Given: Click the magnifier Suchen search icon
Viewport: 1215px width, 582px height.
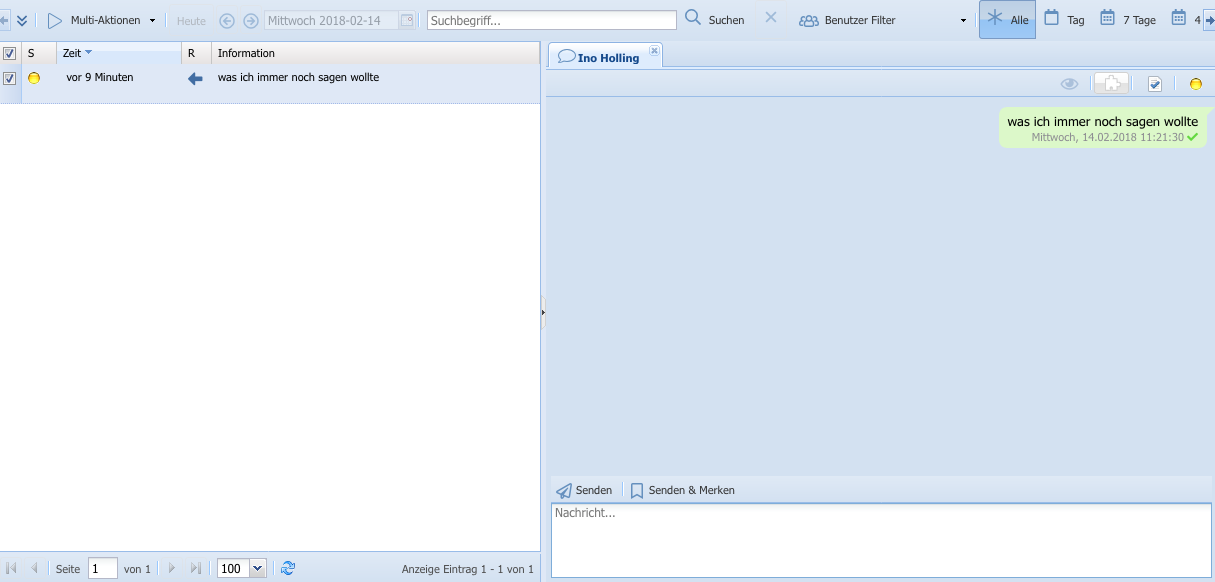Looking at the screenshot, I should click(x=693, y=19).
